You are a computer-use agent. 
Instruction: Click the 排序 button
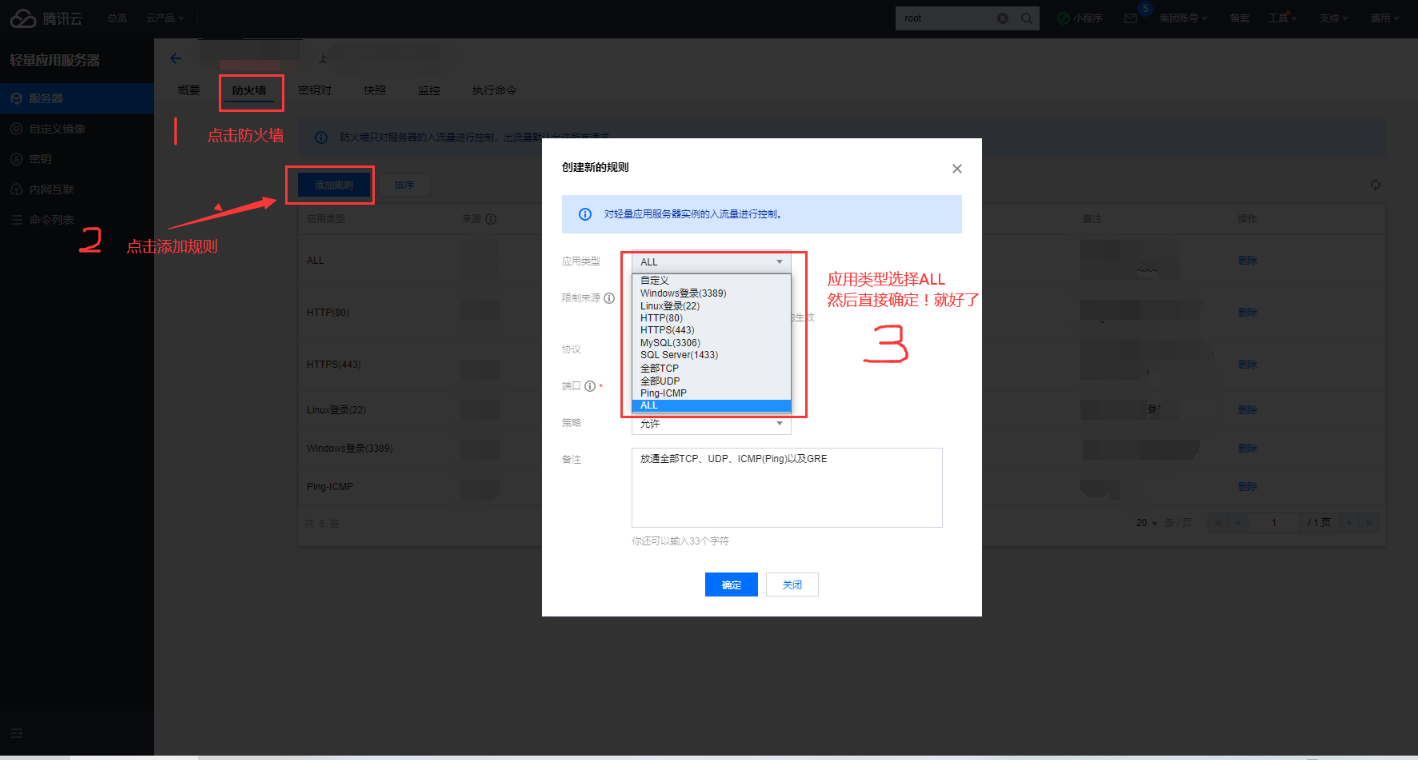point(404,185)
